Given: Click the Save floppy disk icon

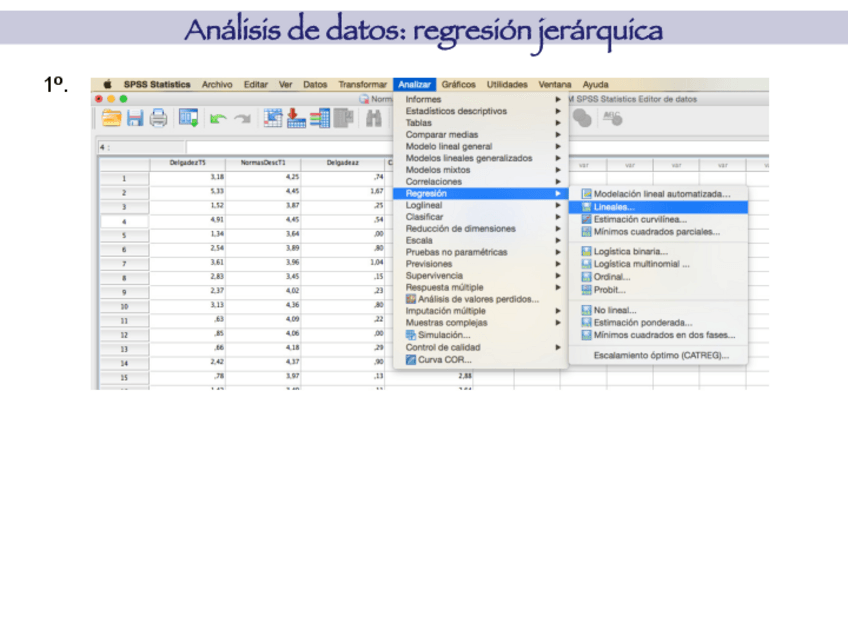Looking at the screenshot, I should [135, 118].
